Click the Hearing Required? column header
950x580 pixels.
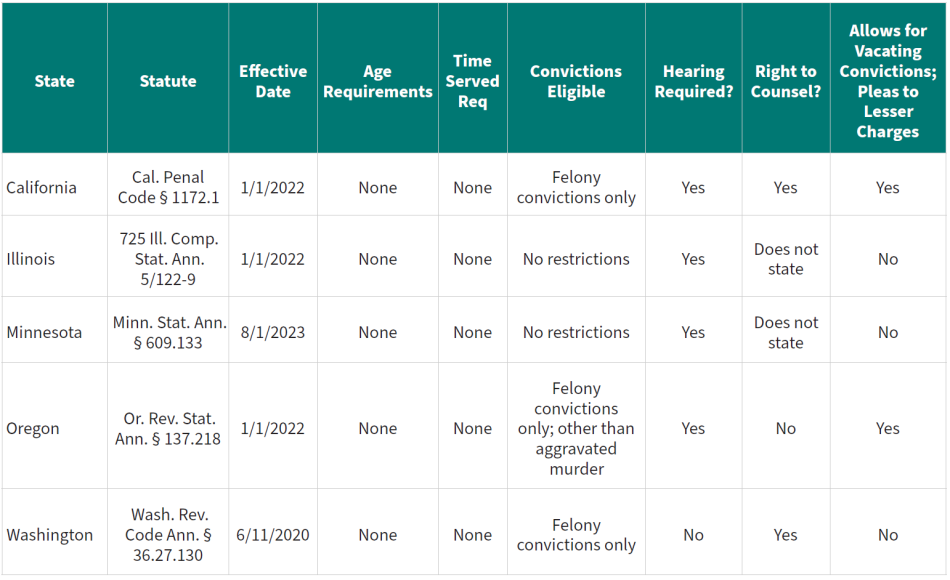point(693,81)
